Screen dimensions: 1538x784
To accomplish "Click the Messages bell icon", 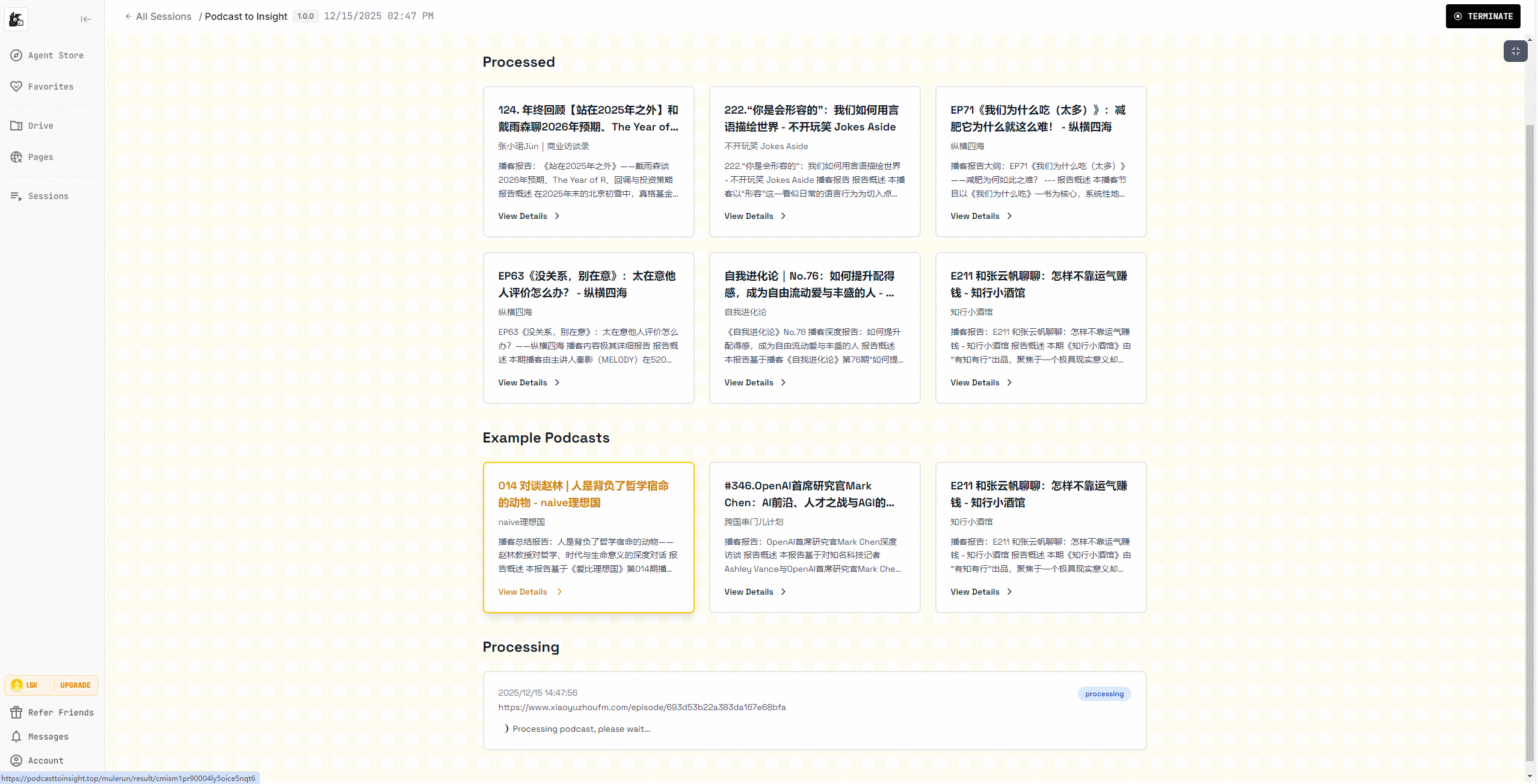I will [16, 737].
